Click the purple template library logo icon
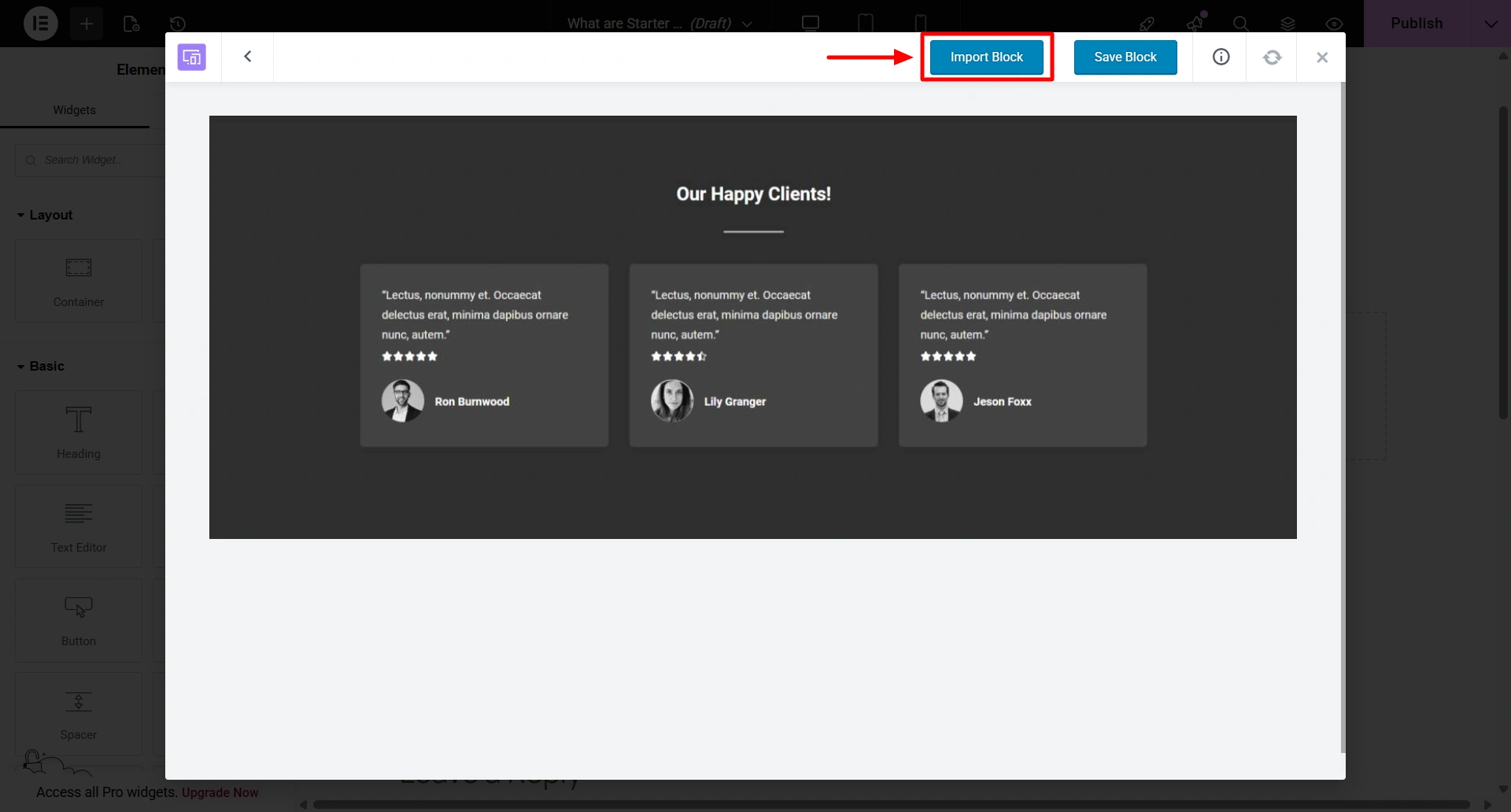 pos(191,57)
